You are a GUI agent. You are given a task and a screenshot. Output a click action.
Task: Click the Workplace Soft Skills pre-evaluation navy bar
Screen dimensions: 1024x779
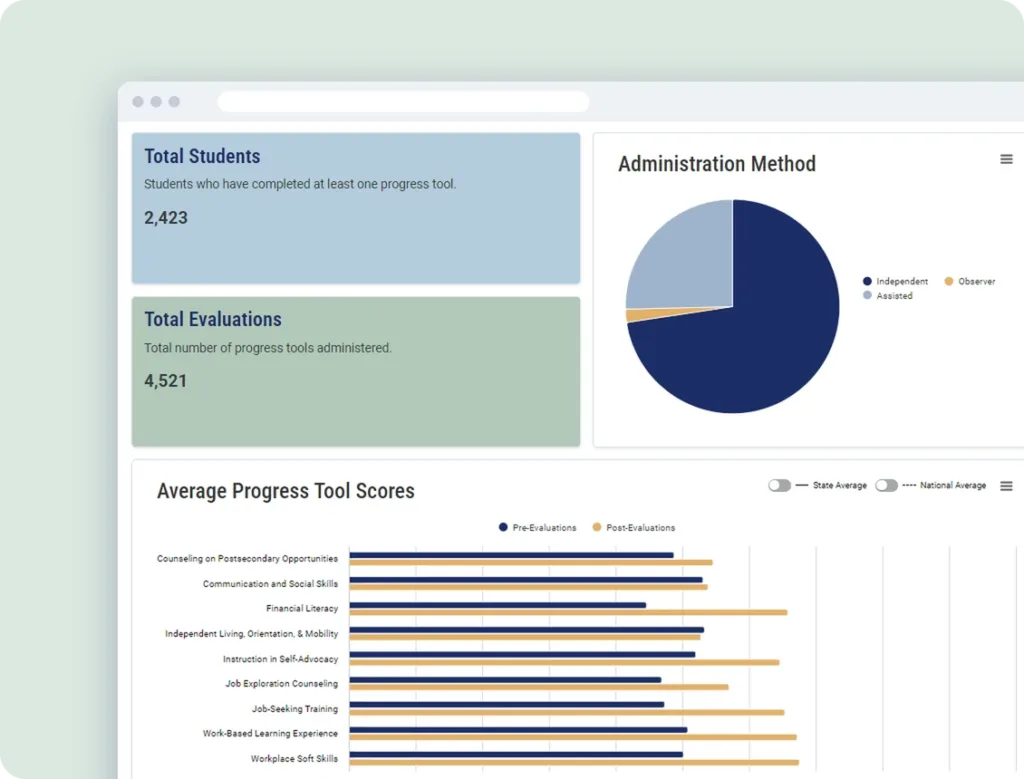click(516, 755)
